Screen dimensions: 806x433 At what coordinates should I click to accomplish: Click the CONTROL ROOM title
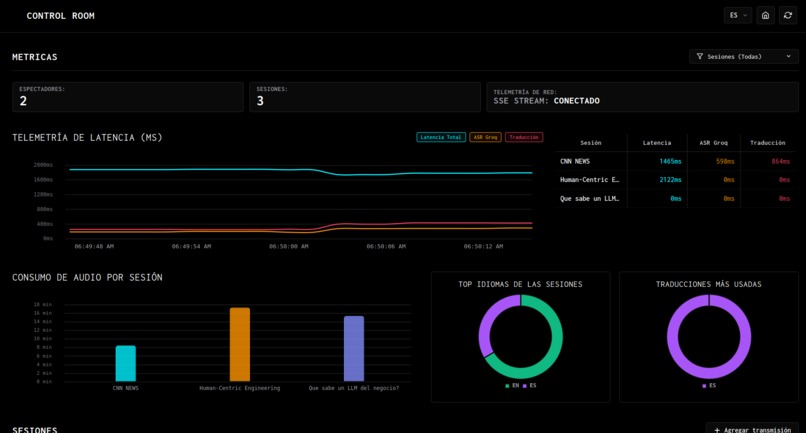pyautogui.click(x=61, y=16)
